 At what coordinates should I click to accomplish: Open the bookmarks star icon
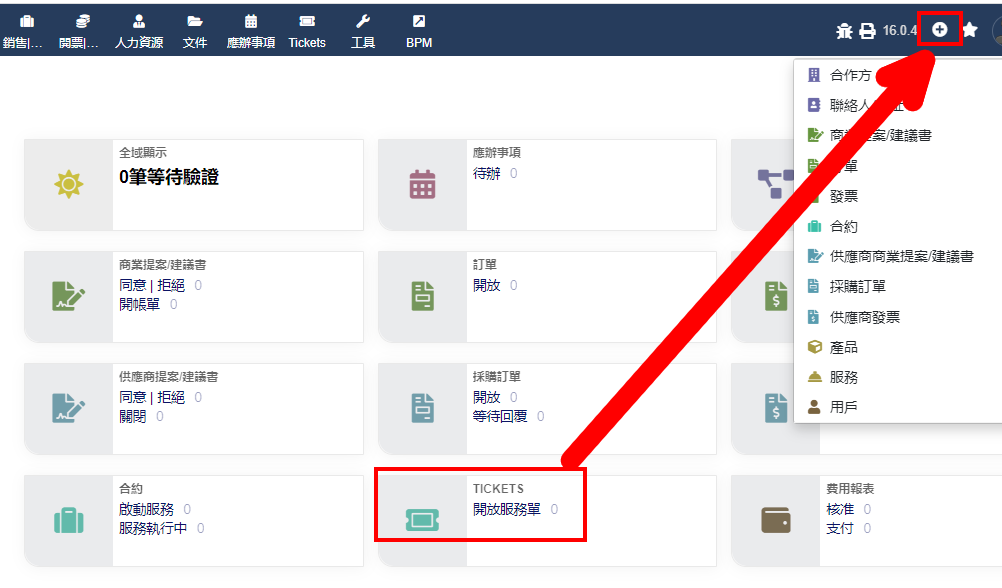pos(970,29)
